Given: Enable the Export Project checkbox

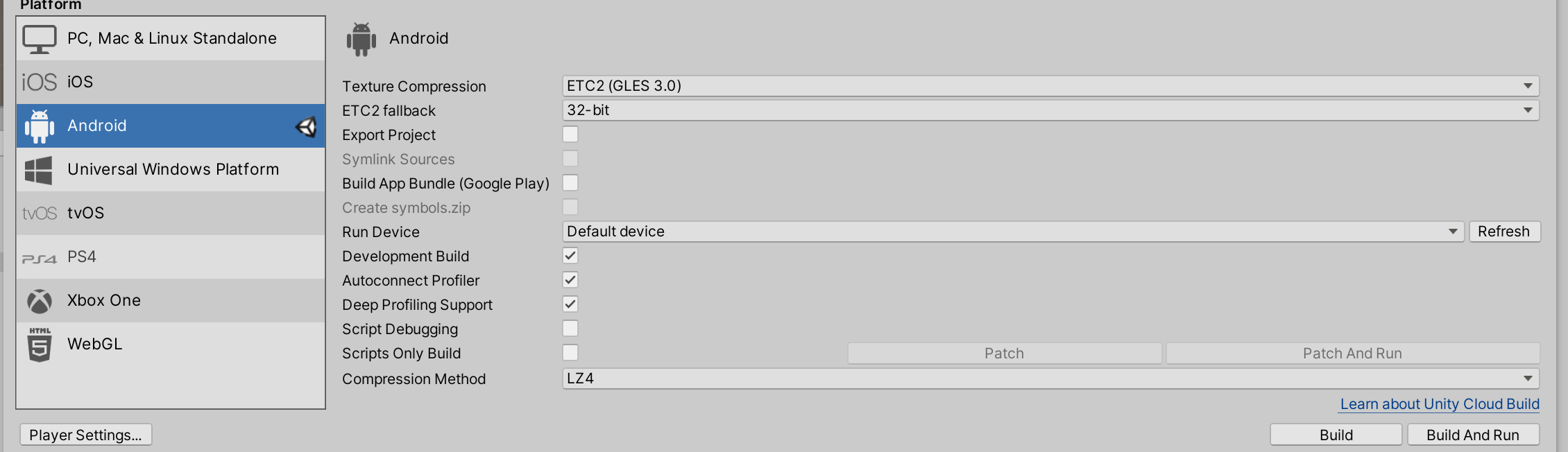Looking at the screenshot, I should [x=570, y=134].
